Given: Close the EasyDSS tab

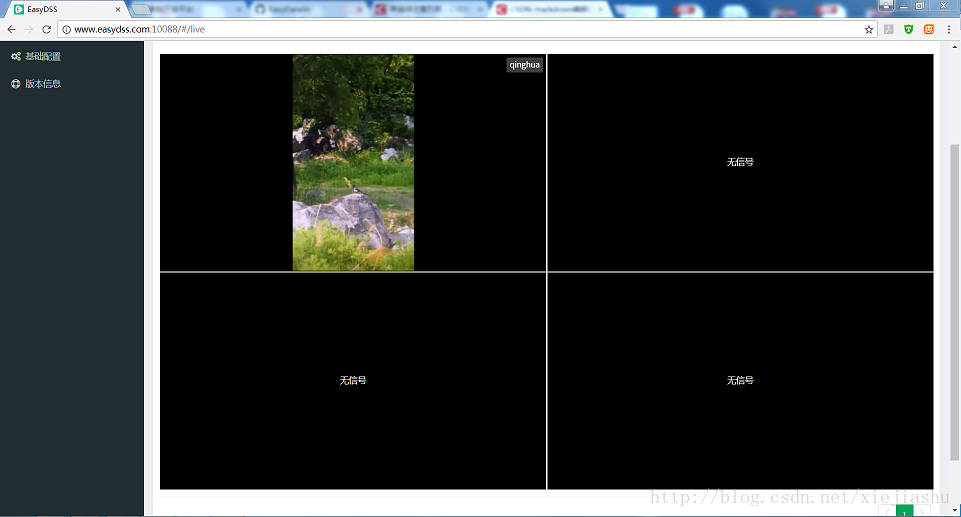Looking at the screenshot, I should click(118, 9).
